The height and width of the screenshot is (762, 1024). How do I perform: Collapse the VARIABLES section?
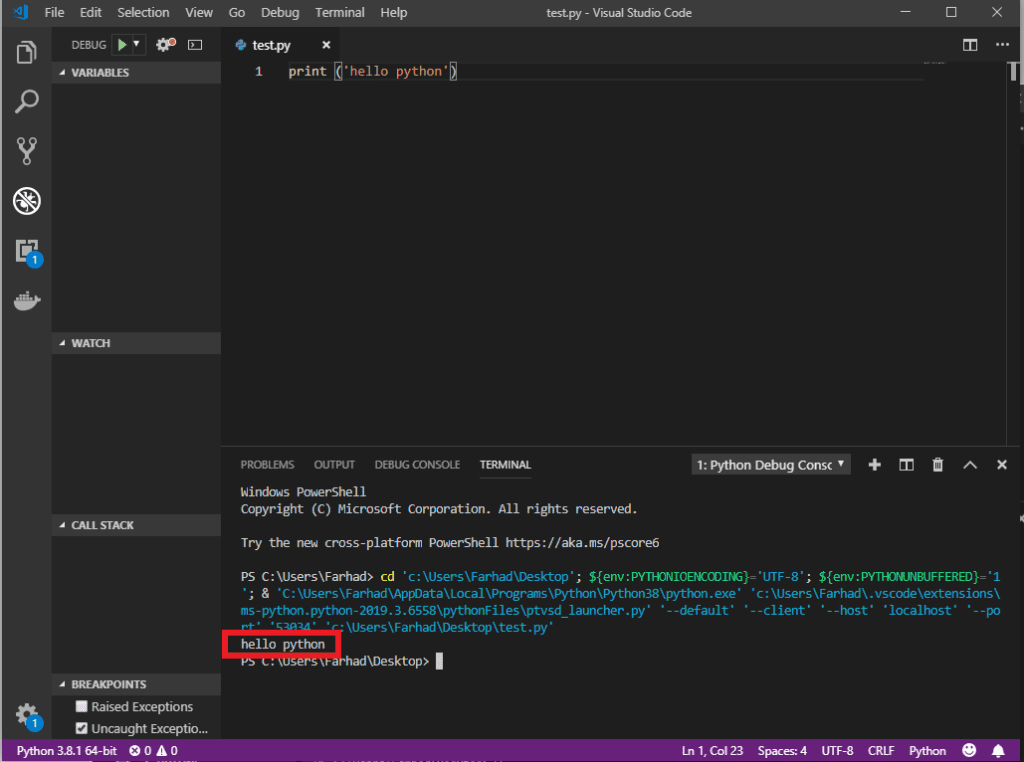(x=100, y=73)
